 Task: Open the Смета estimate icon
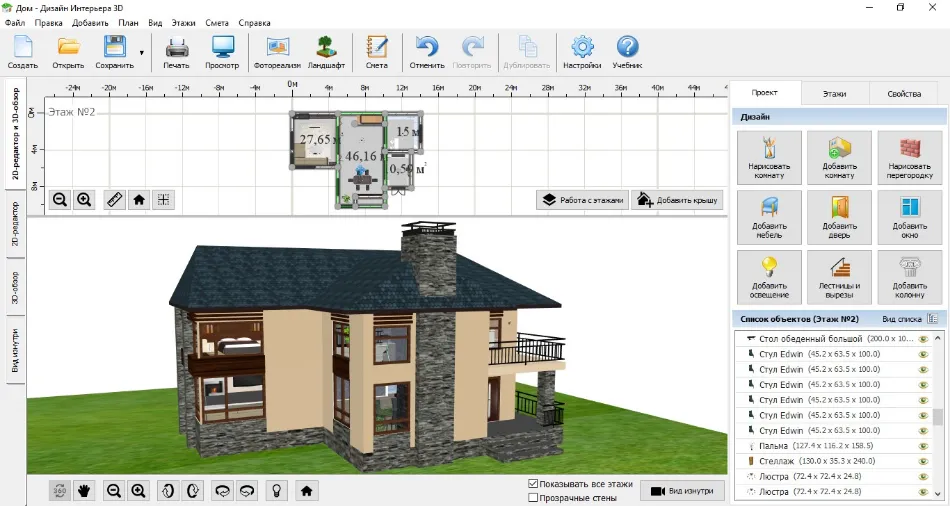376,52
